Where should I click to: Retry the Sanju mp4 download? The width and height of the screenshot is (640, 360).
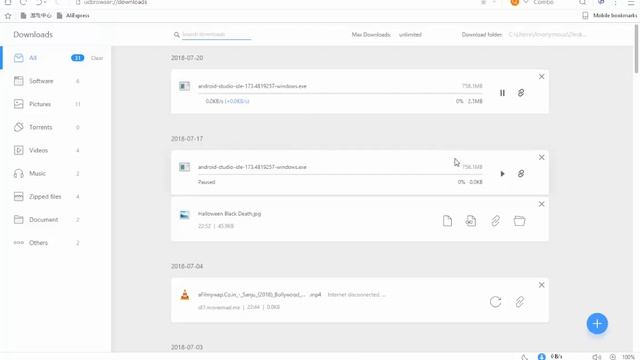click(495, 302)
